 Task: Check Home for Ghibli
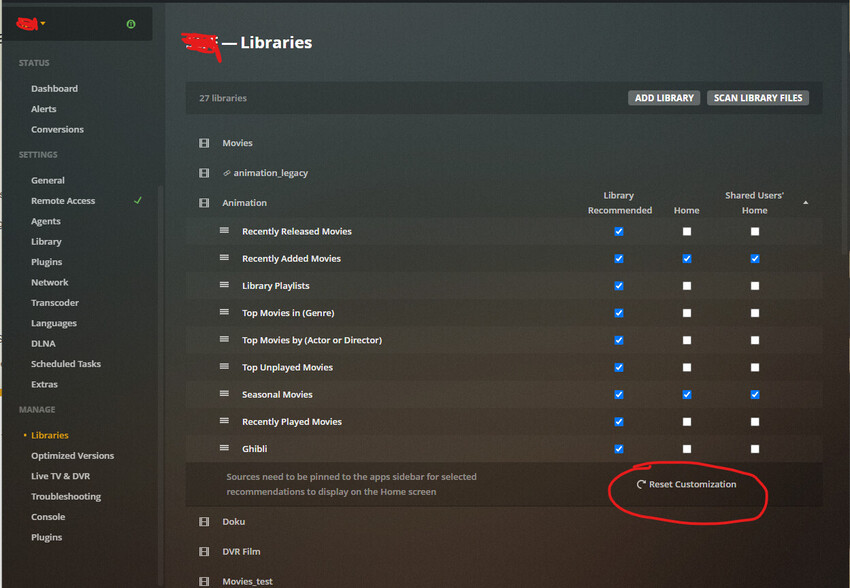pos(687,449)
